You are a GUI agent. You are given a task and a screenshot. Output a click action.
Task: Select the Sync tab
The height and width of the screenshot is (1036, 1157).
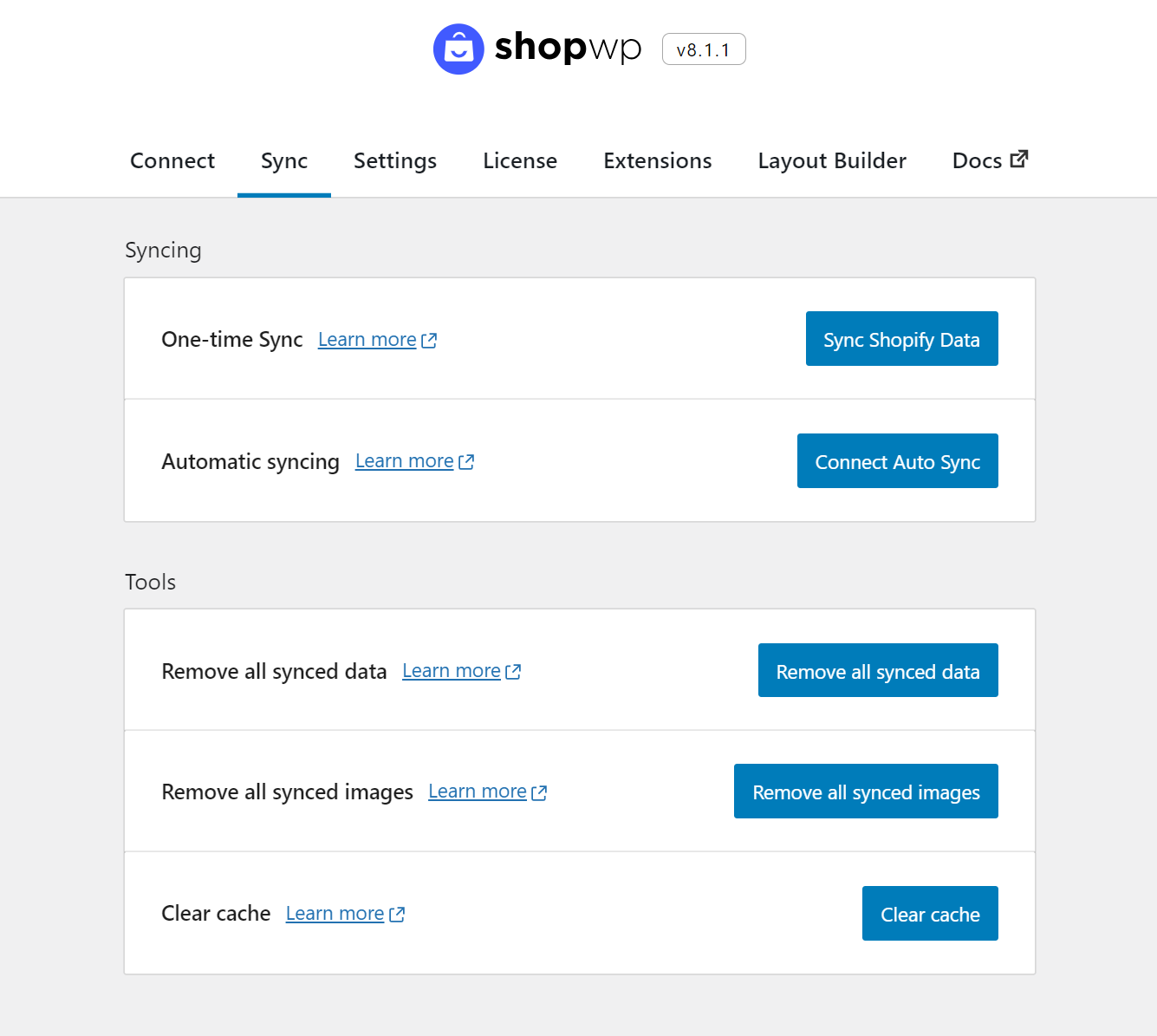tap(284, 161)
